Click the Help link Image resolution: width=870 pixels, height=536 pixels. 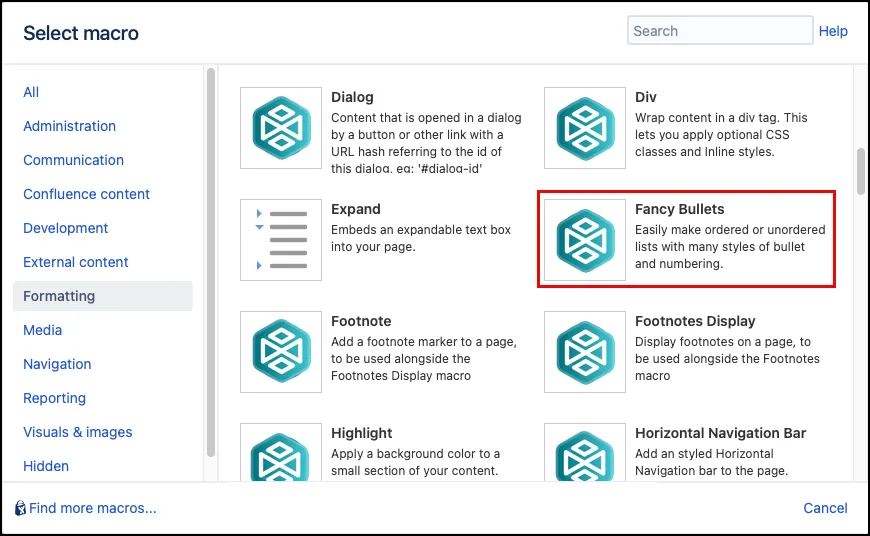[833, 31]
